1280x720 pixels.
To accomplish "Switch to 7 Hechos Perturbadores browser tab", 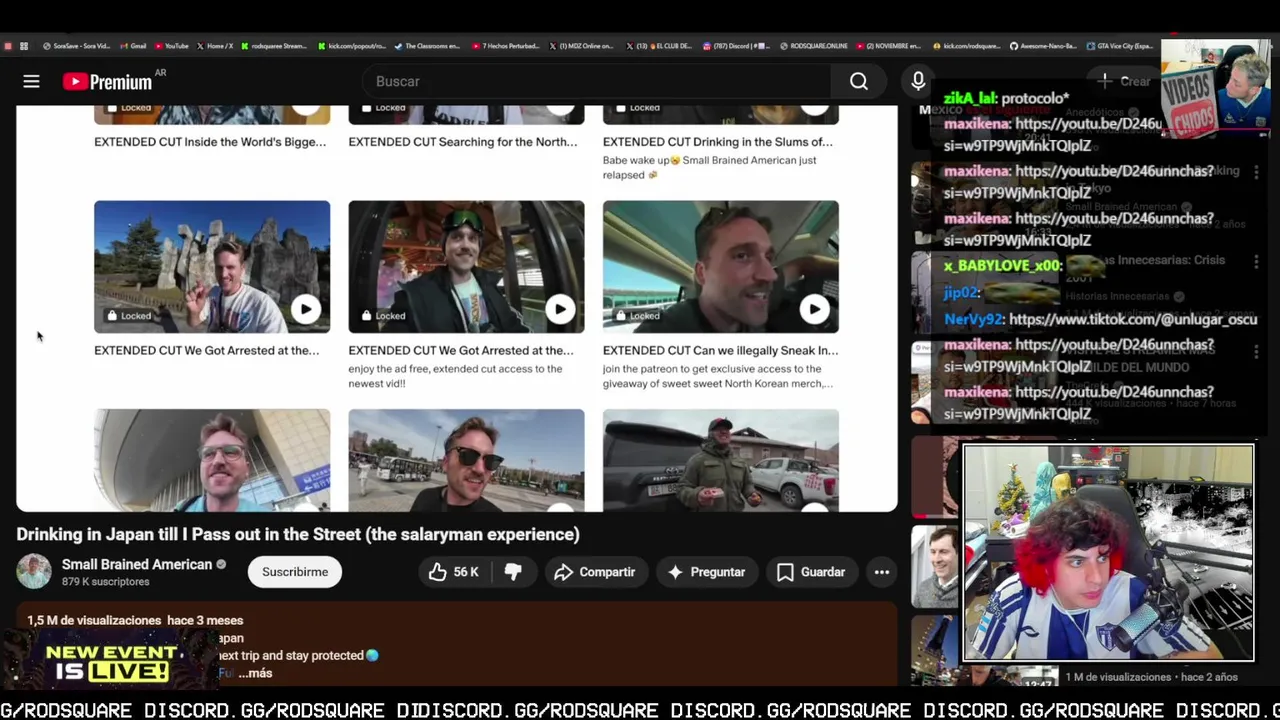I will [506, 46].
